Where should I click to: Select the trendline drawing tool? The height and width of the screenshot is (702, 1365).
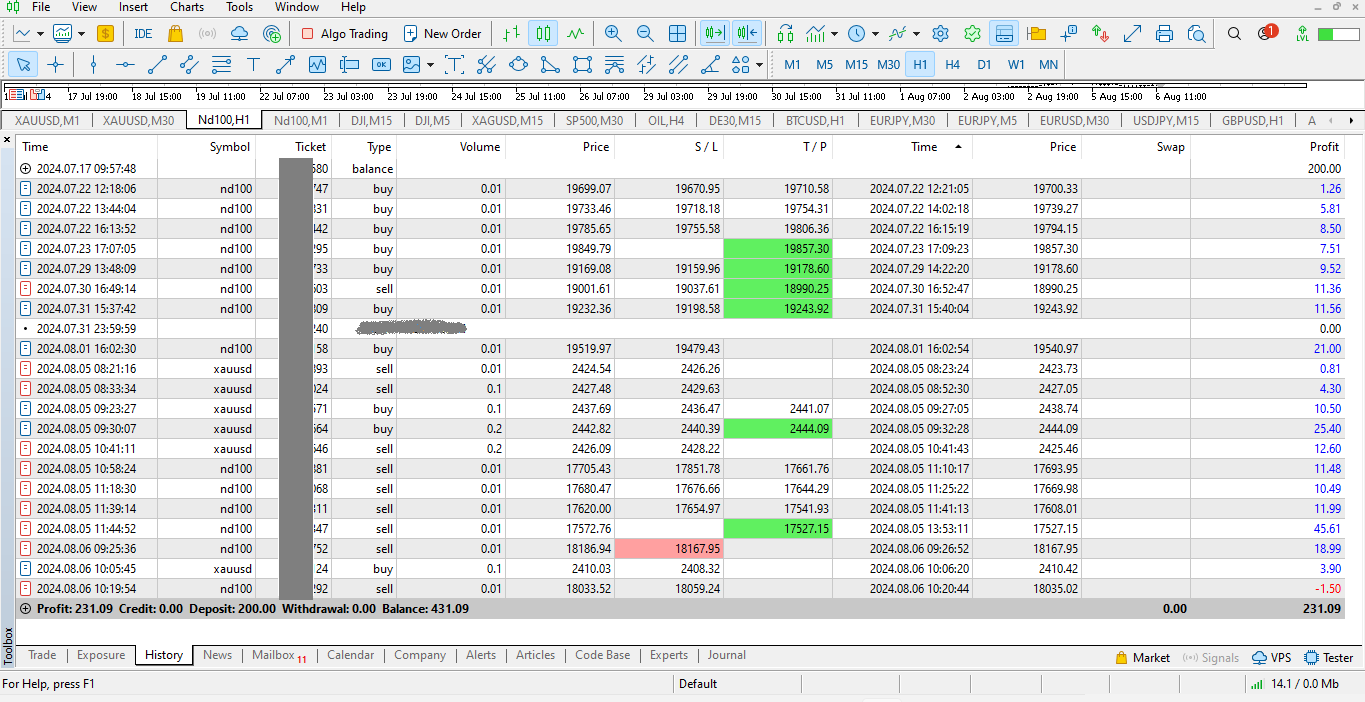[157, 65]
